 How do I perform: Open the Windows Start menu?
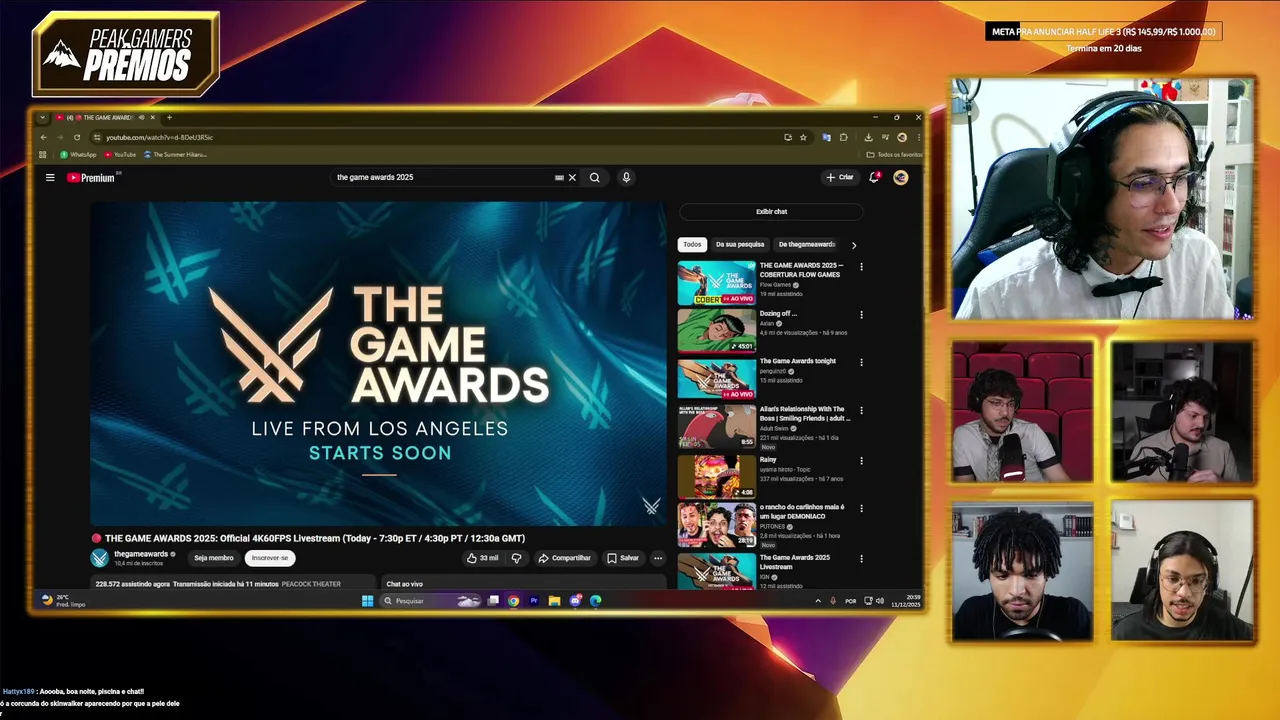click(367, 600)
